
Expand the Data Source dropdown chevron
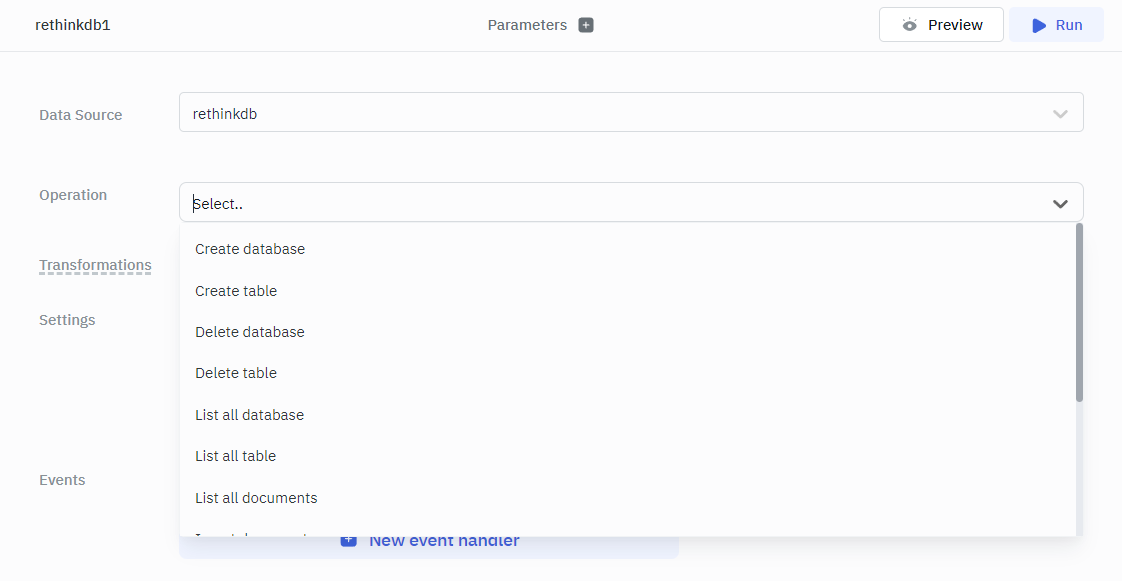(1060, 114)
